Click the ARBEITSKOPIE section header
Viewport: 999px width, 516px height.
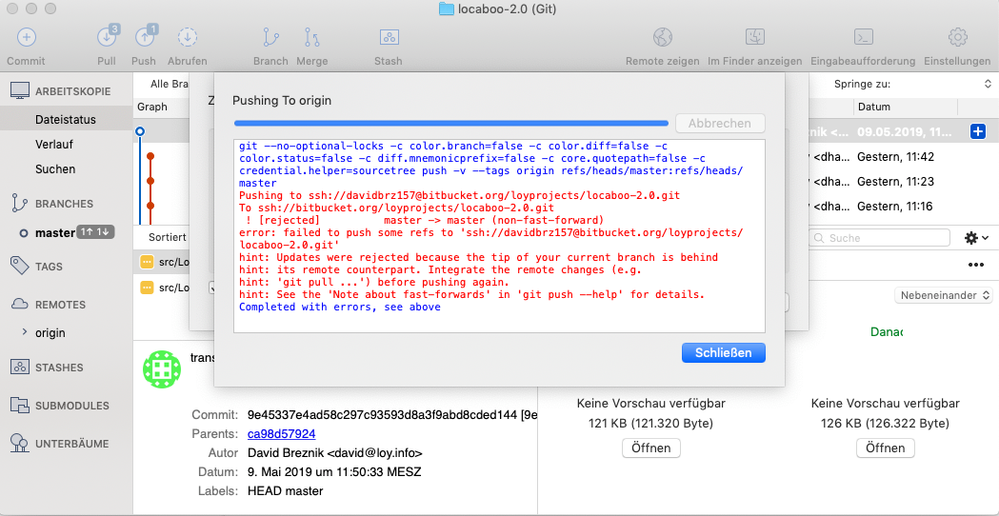coord(73,91)
